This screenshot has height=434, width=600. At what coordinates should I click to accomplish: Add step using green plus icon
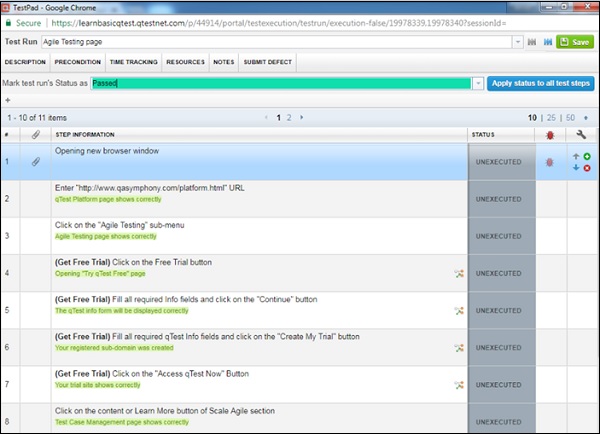587,156
